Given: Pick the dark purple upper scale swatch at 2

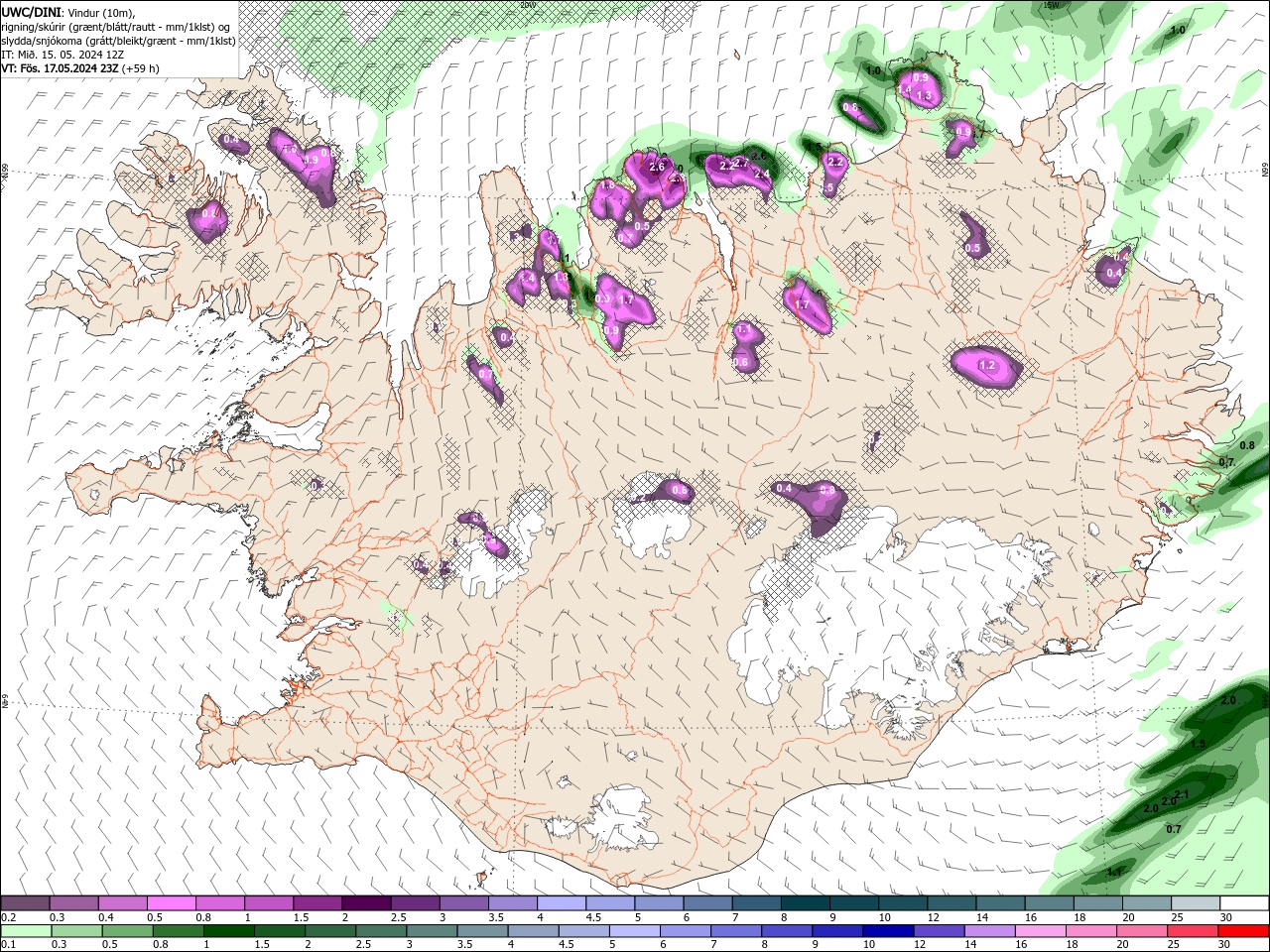Looking at the screenshot, I should (x=365, y=903).
